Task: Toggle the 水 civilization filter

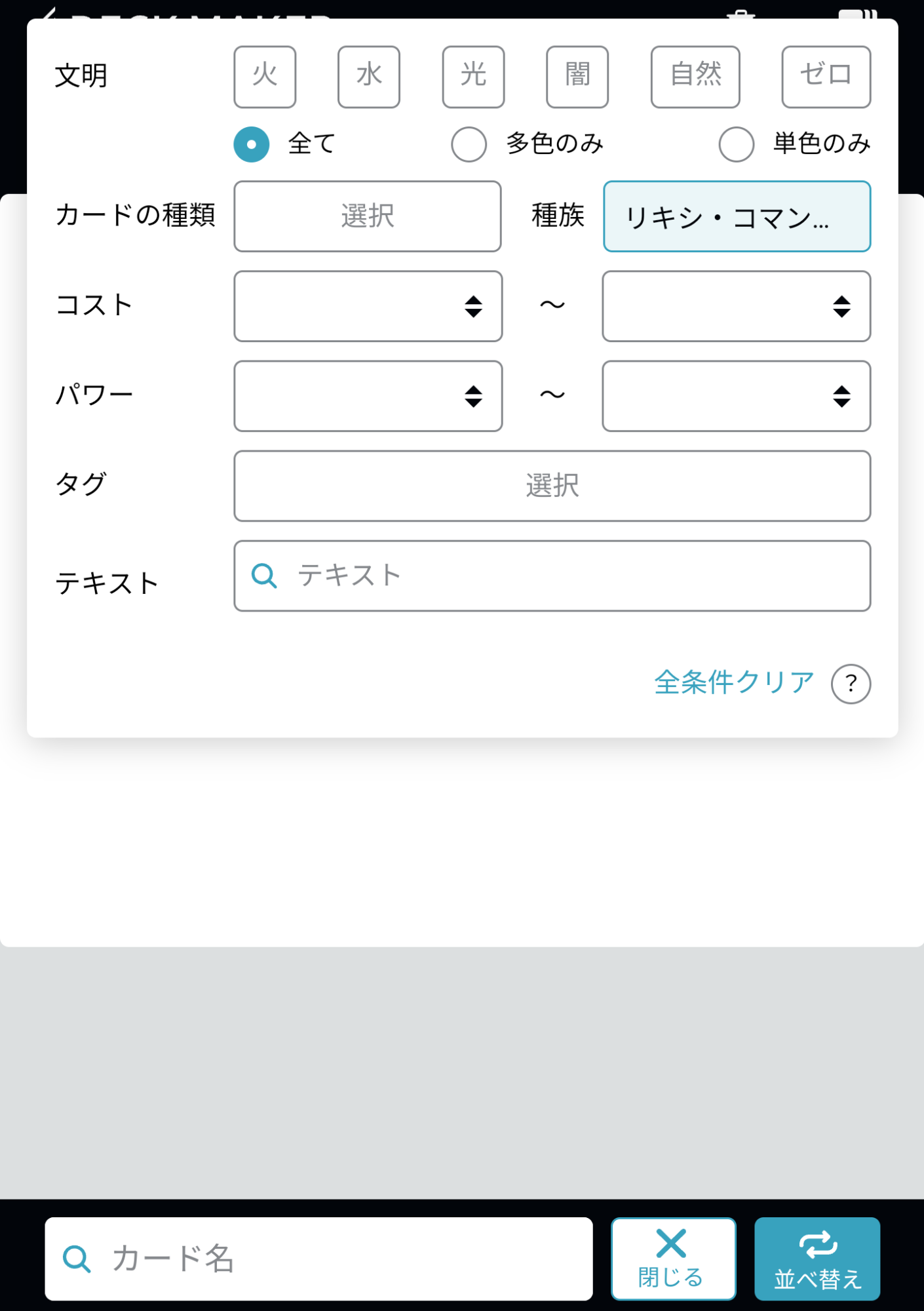Action: (369, 77)
